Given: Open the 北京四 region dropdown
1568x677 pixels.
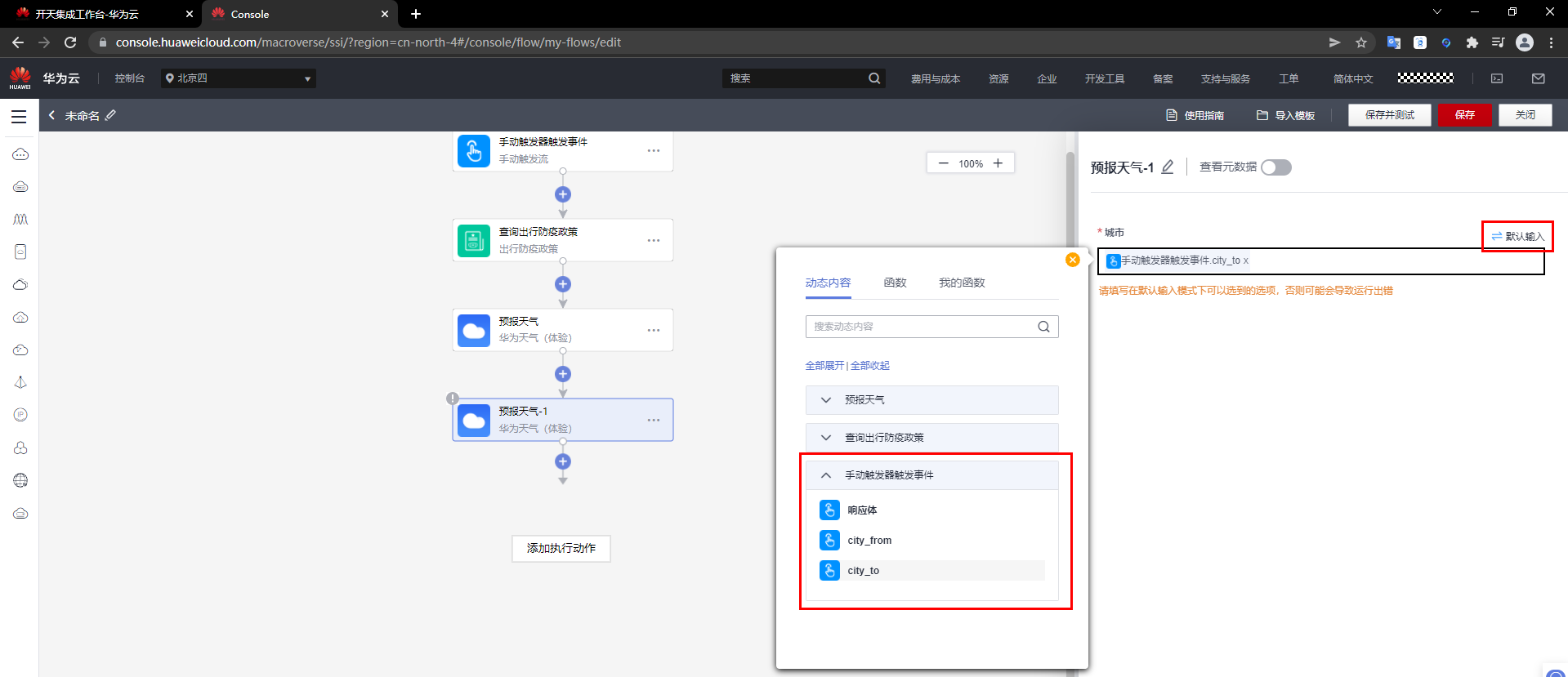Looking at the screenshot, I should [239, 78].
